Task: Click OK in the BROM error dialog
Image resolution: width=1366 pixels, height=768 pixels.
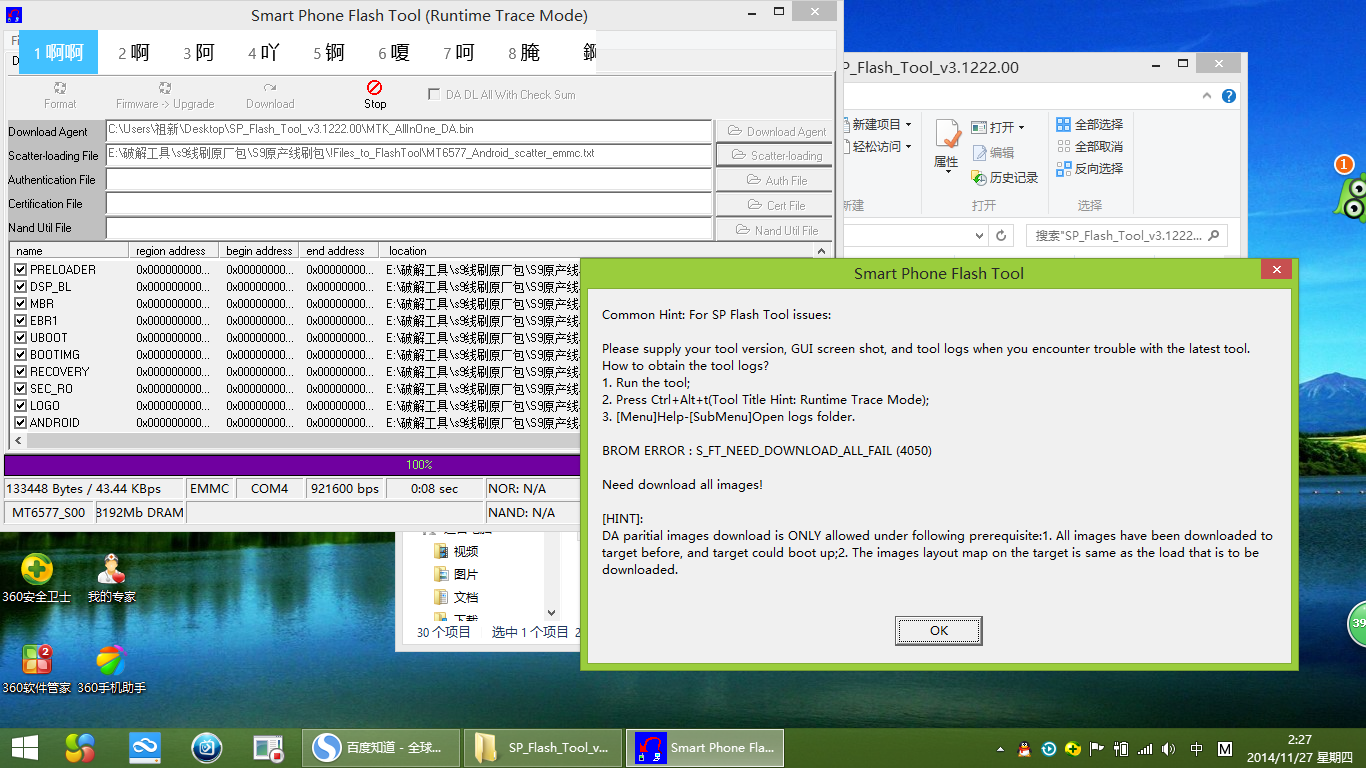Action: pyautogui.click(x=939, y=631)
